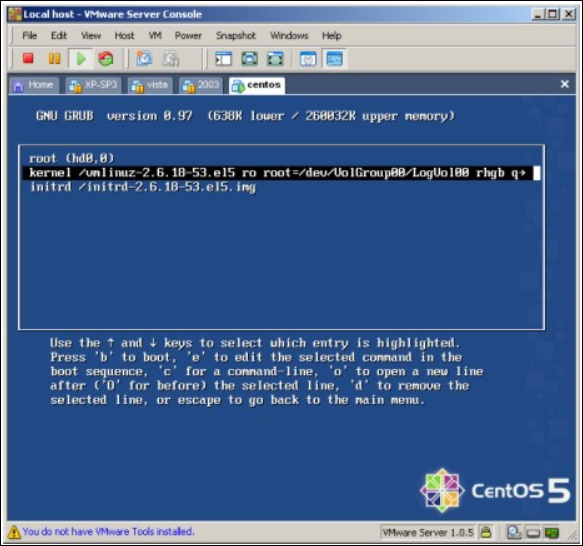Open the Edit menu

(x=59, y=36)
